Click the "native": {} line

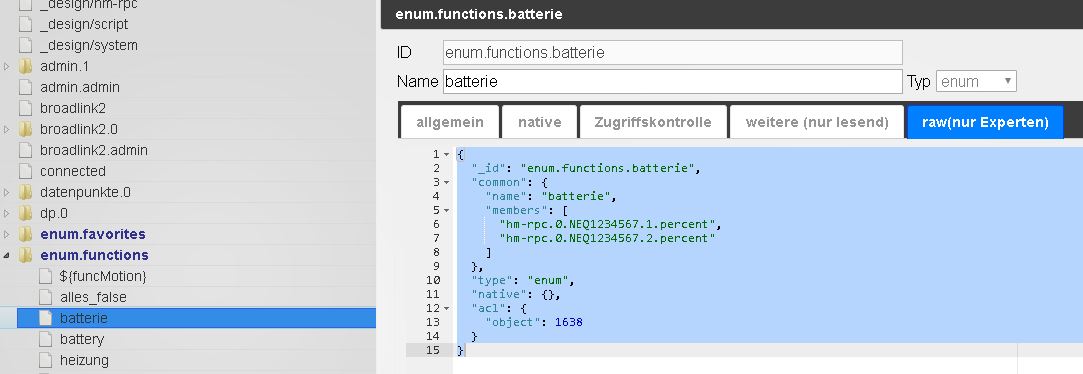(516, 294)
